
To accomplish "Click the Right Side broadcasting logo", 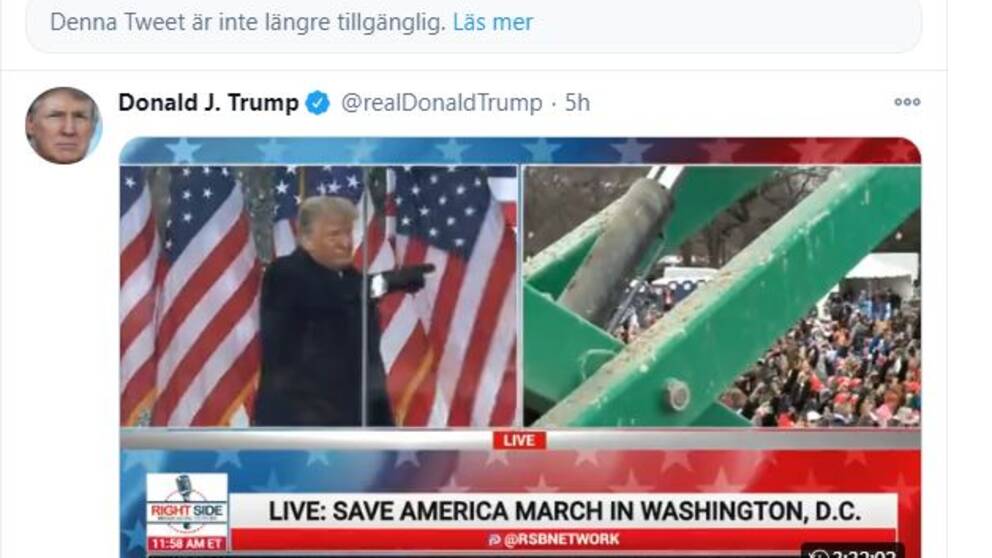I will (187, 505).
